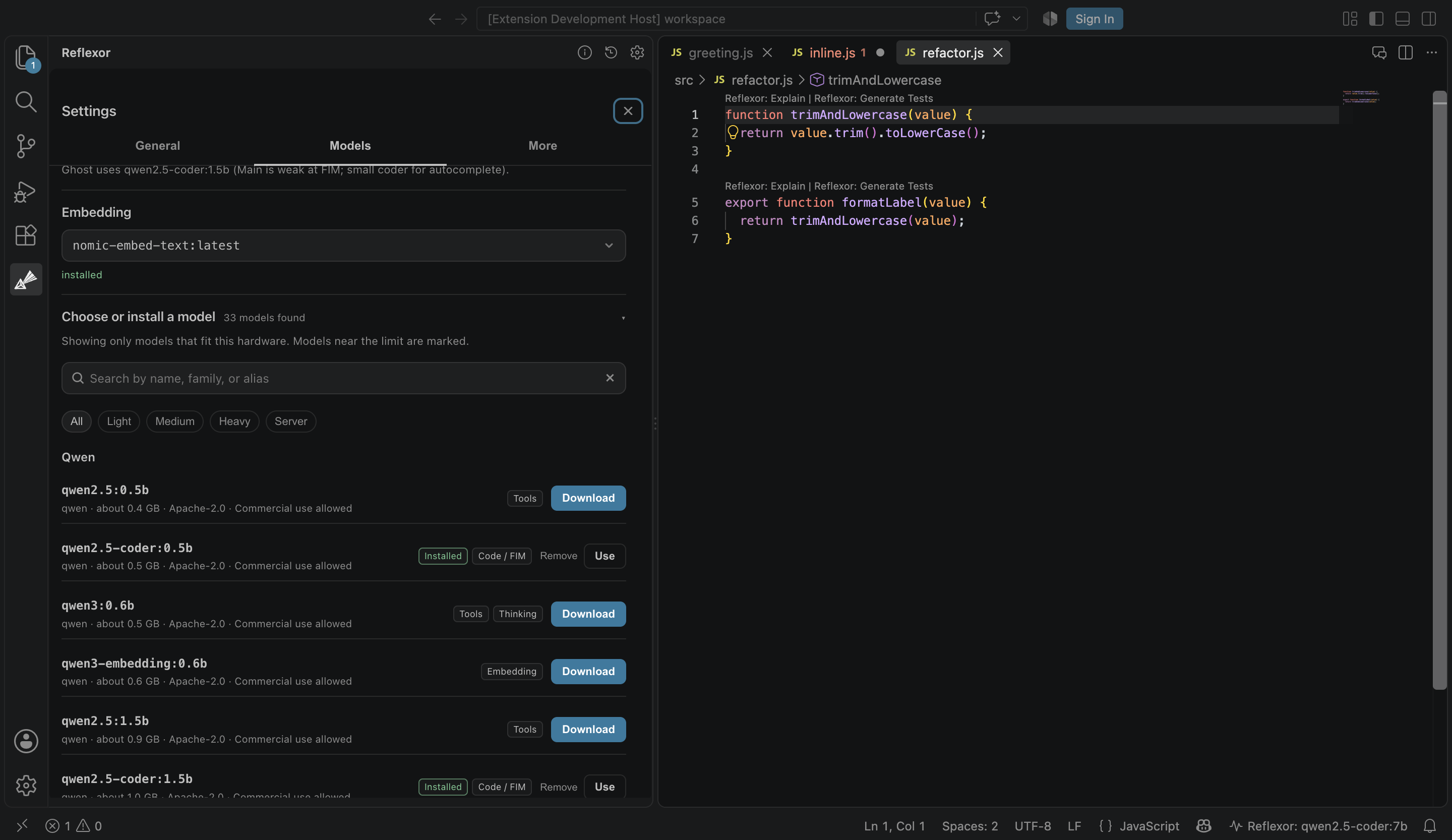Toggle the secondary side bar layout icon

[x=1428, y=19]
